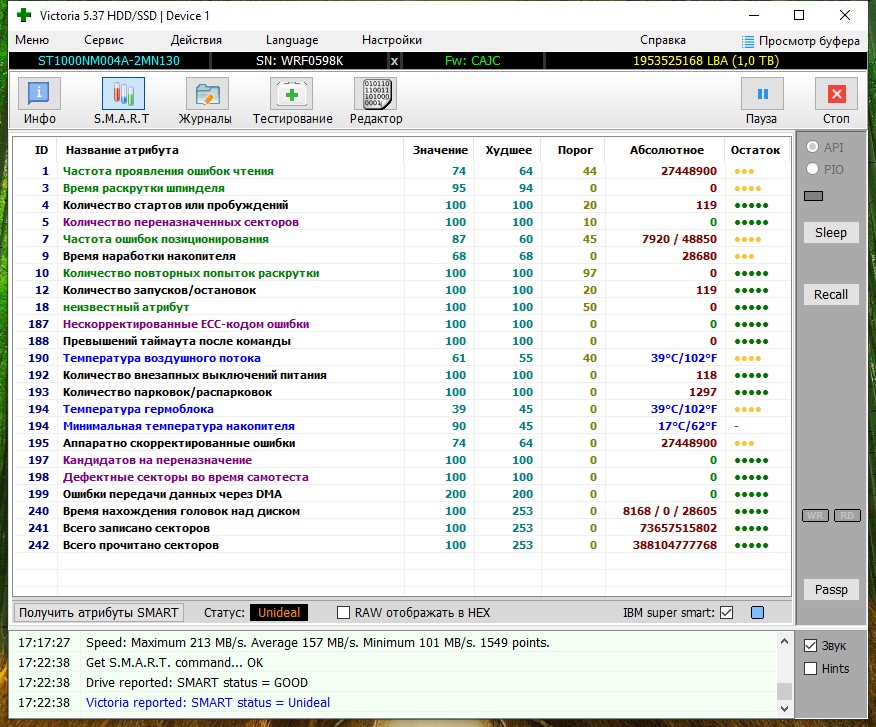
Task: Select the API radio button
Action: [813, 147]
